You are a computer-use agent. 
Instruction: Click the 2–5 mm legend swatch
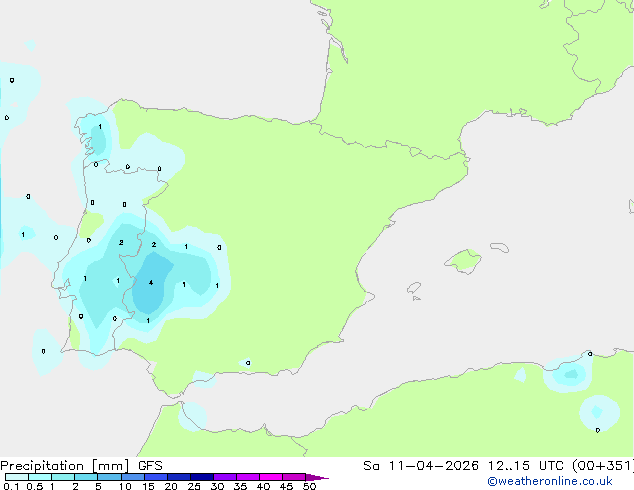[86, 477]
